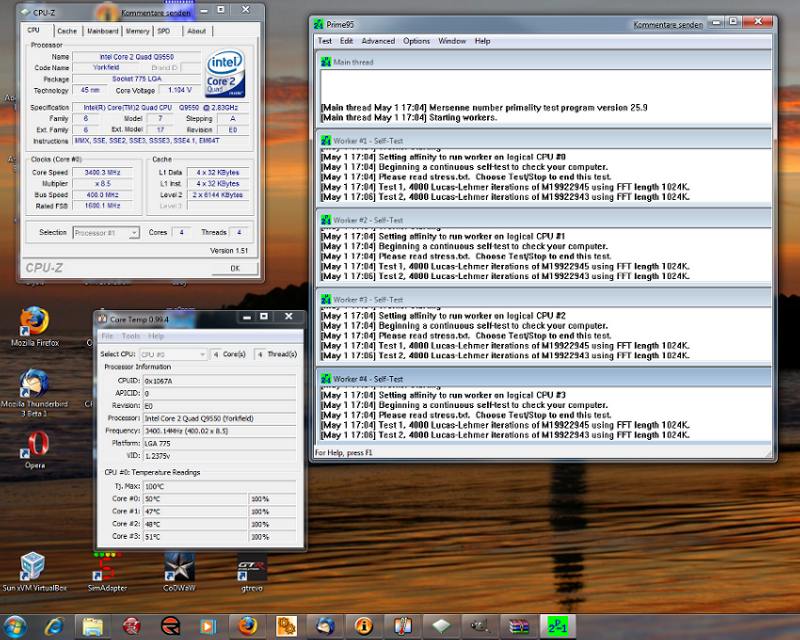
Task: Open the gtrevo desktop shortcut
Action: pos(252,572)
